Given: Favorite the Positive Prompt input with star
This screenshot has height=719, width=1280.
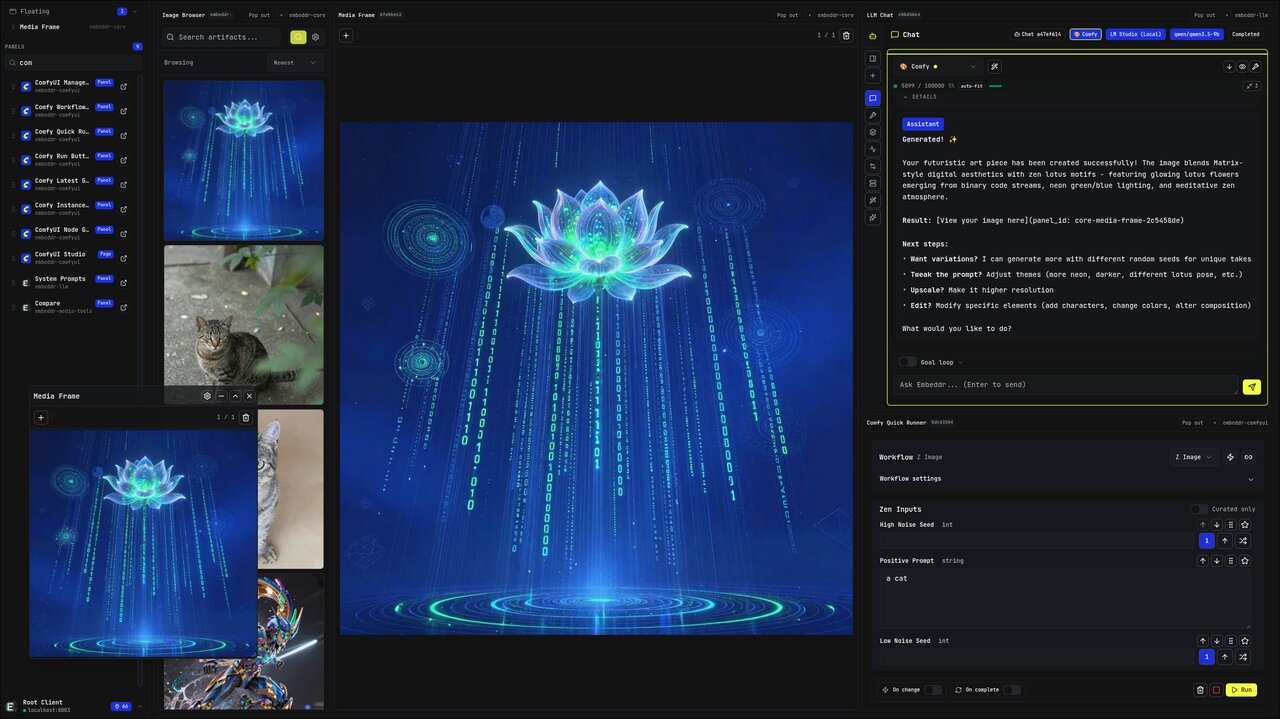Looking at the screenshot, I should 1245,561.
